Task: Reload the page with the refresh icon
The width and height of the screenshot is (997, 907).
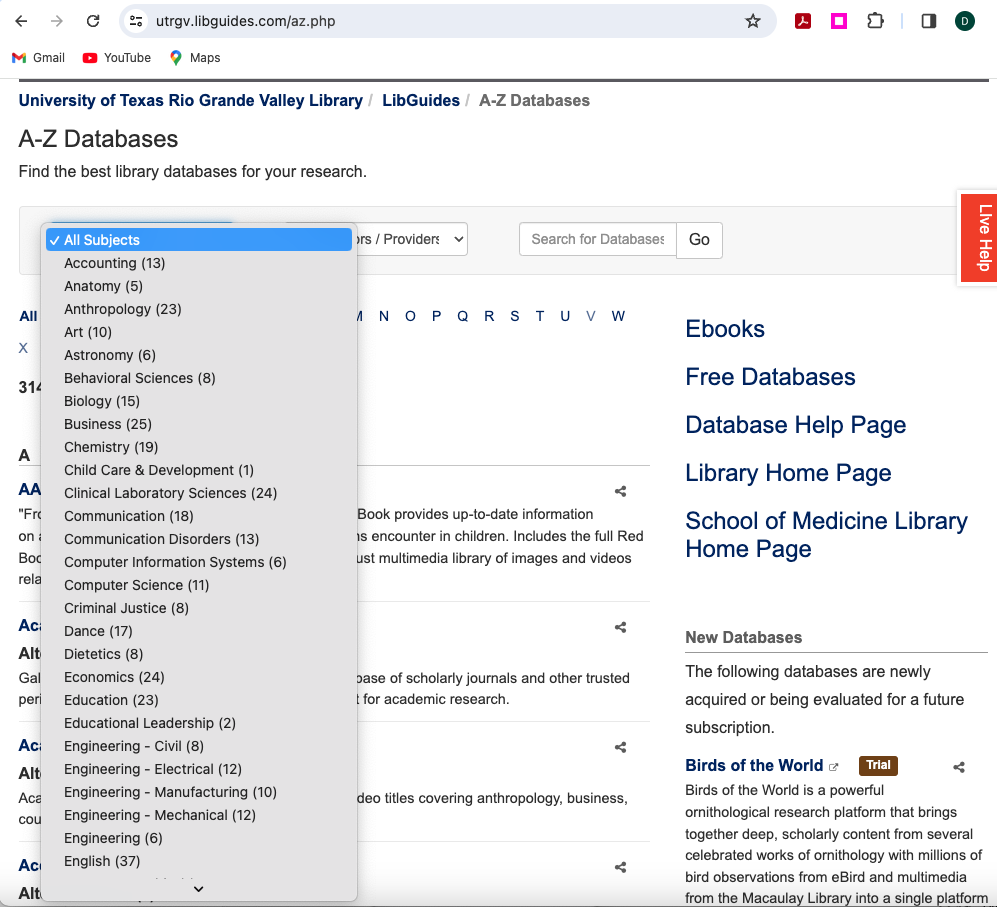Action: tap(91, 20)
